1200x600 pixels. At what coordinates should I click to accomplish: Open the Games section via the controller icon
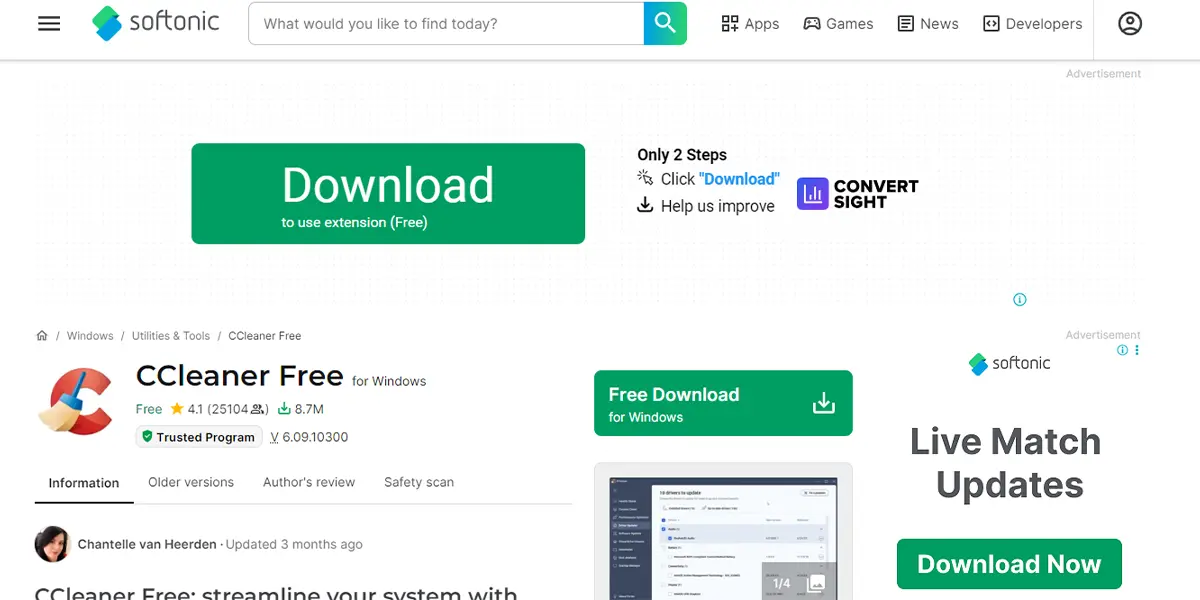[x=813, y=23]
